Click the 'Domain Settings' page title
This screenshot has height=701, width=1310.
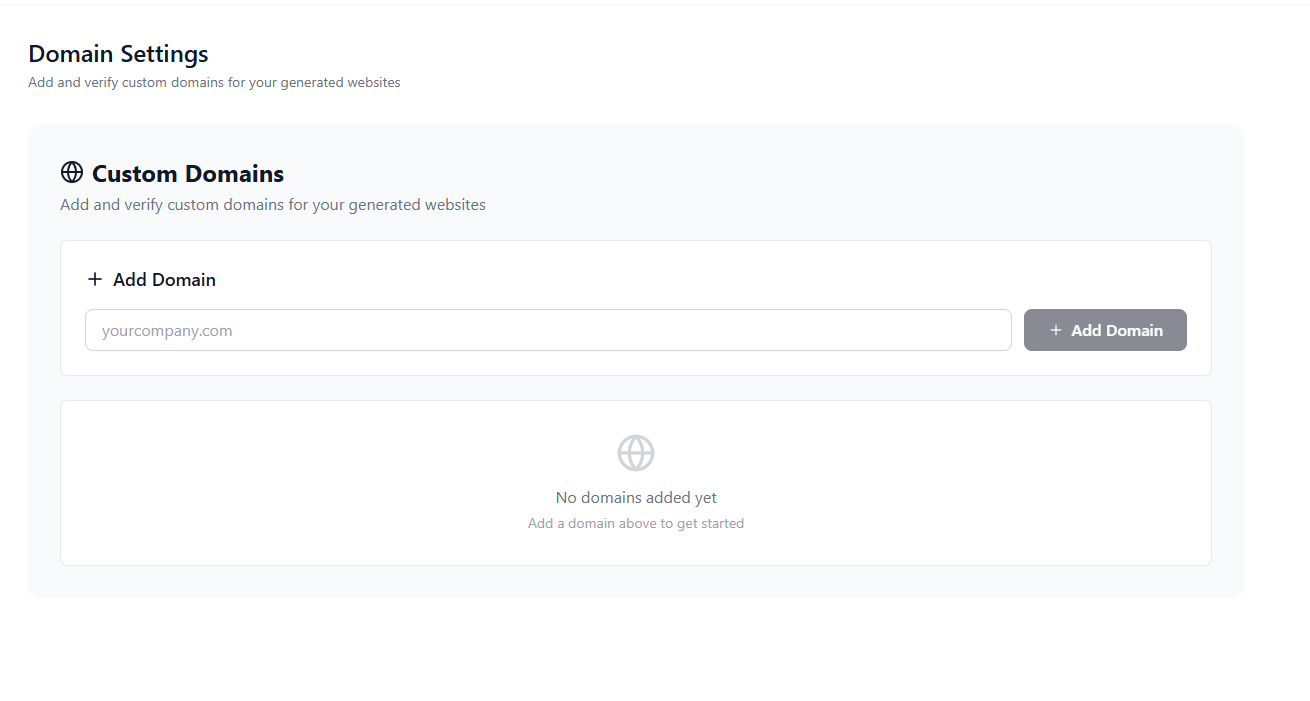coord(117,53)
